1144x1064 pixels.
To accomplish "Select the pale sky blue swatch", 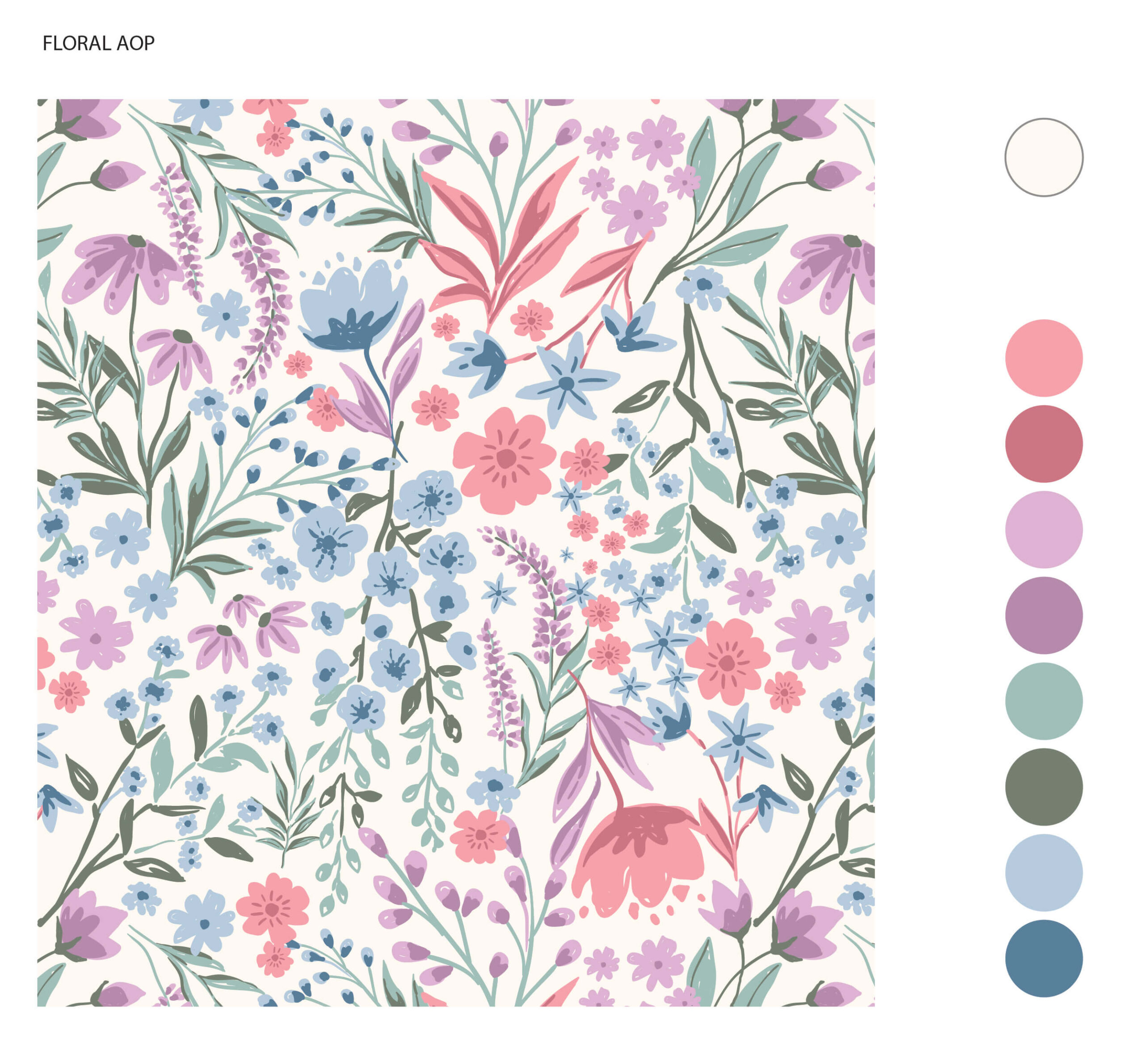I will pos(1043,872).
